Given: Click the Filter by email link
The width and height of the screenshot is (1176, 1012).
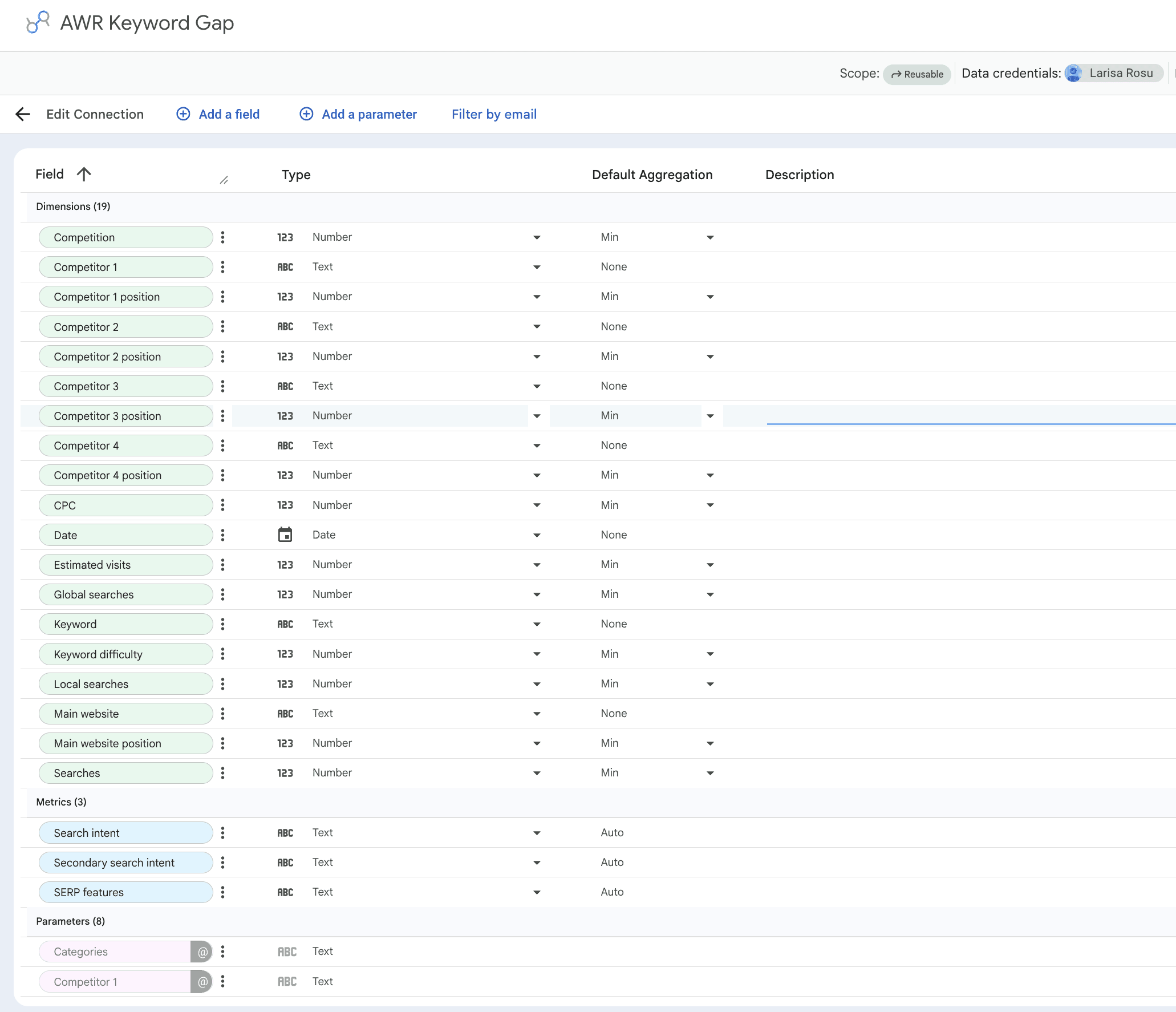Looking at the screenshot, I should point(494,114).
